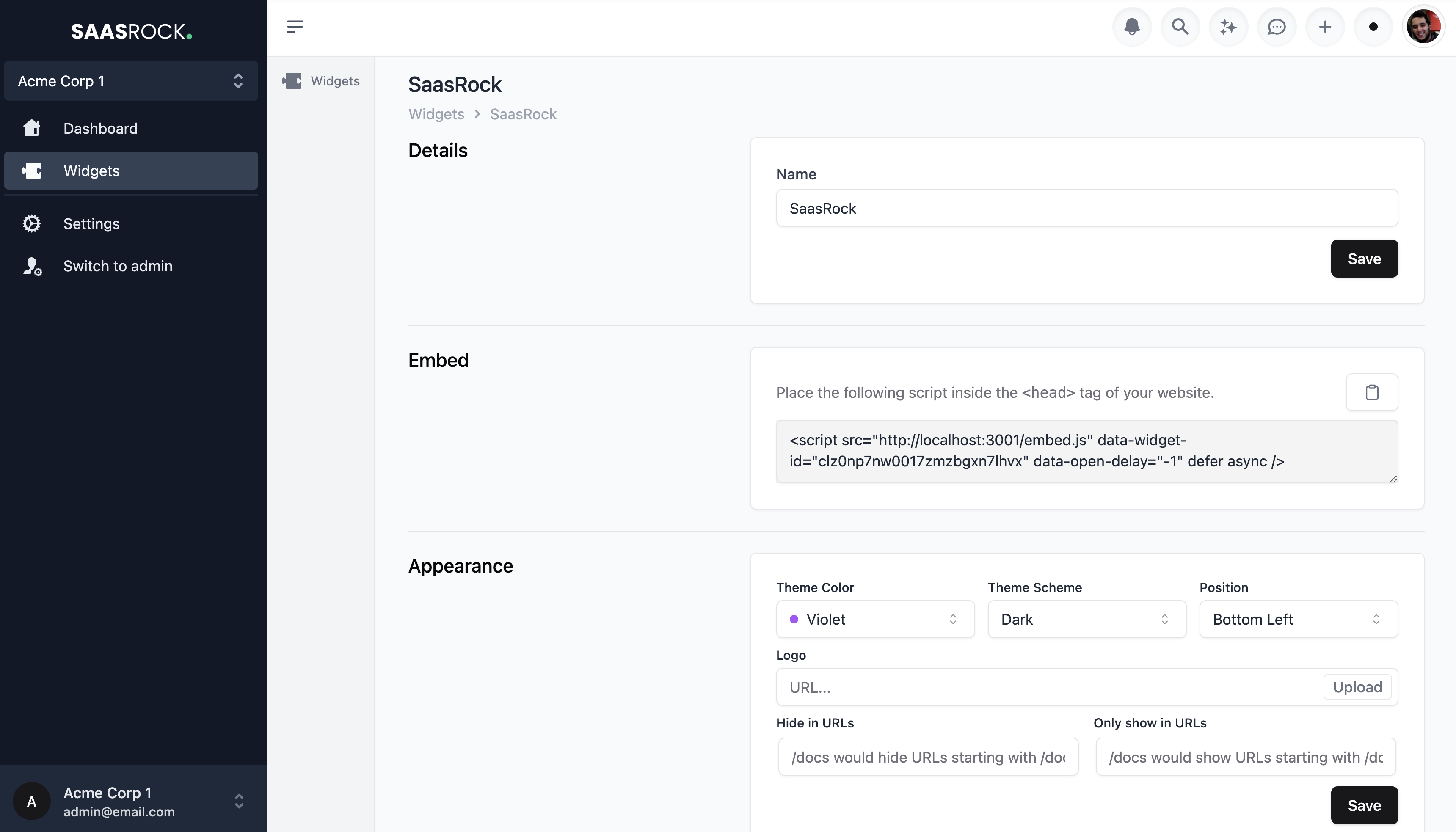Copy embed script with clipboard icon
The image size is (1456, 832).
point(1372,392)
